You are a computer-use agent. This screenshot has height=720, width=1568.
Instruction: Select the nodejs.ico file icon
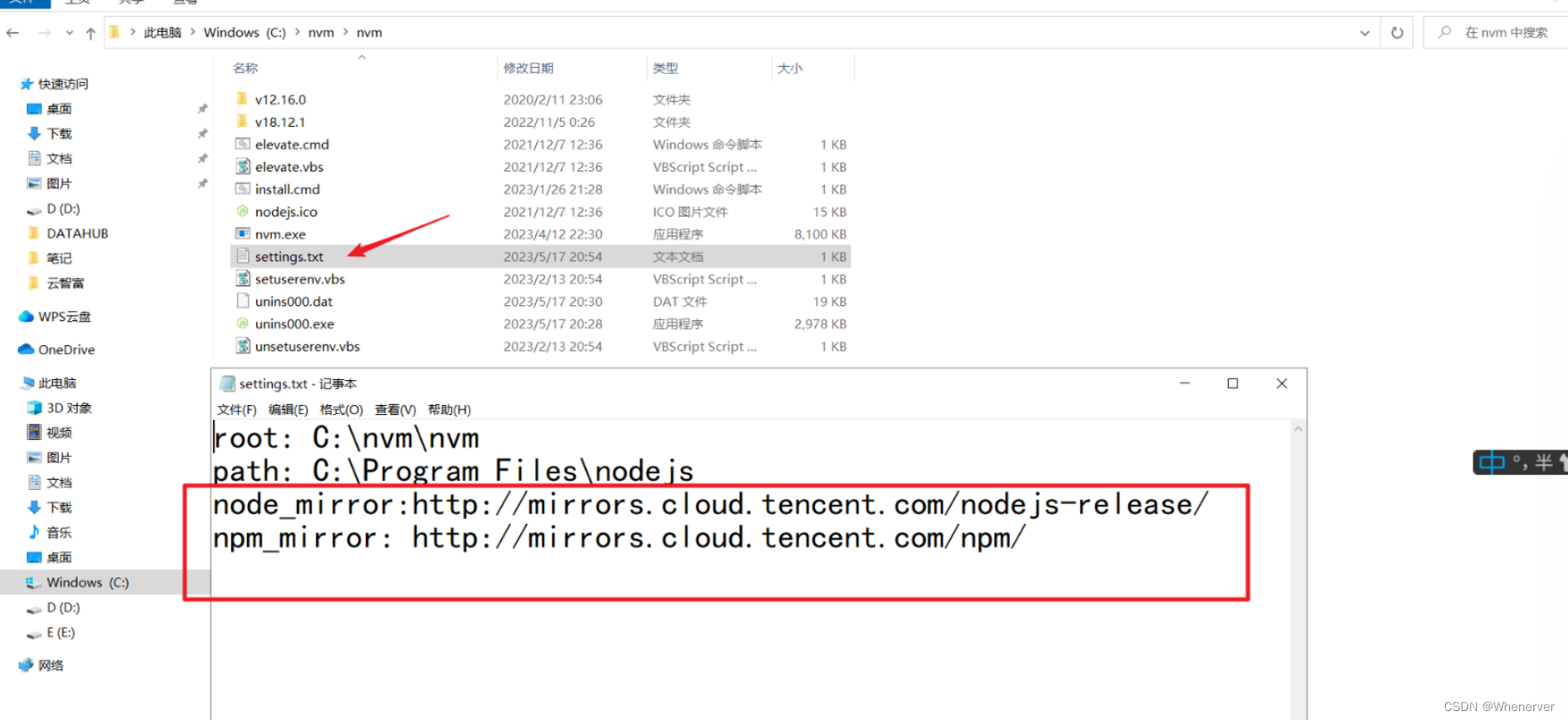[x=242, y=211]
